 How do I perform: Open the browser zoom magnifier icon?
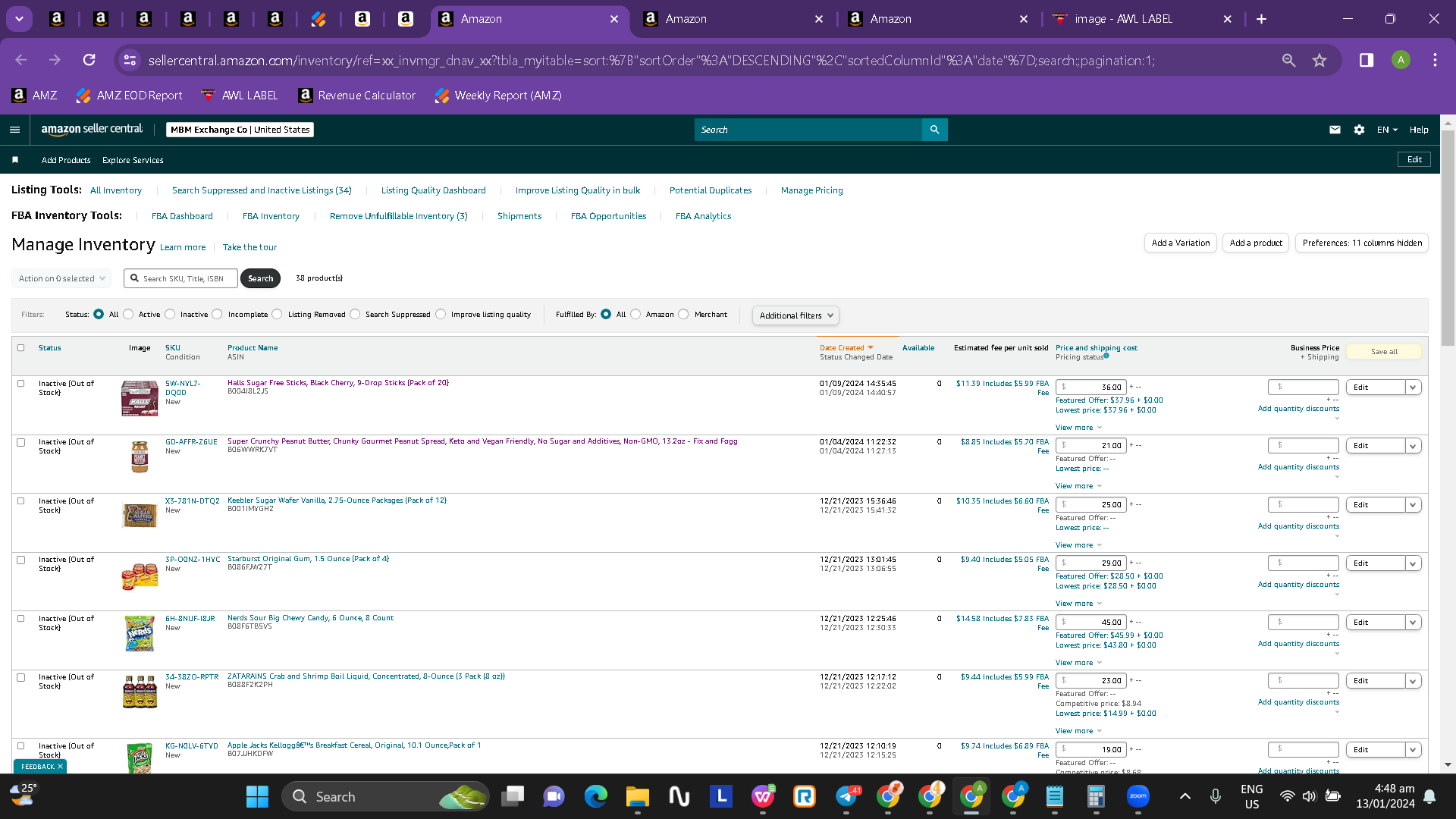coord(1288,60)
